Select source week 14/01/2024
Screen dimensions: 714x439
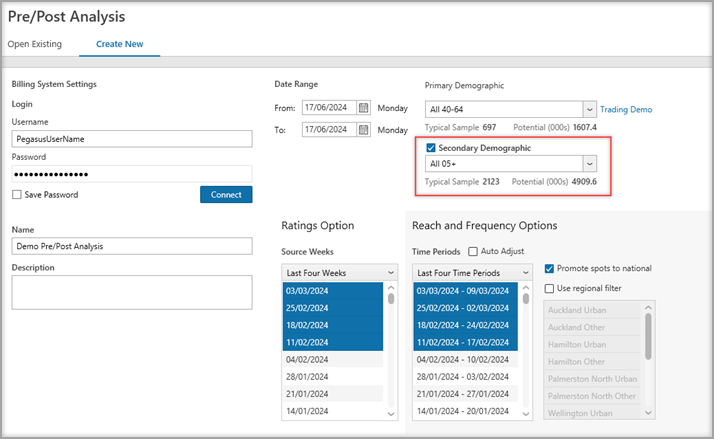click(x=333, y=411)
